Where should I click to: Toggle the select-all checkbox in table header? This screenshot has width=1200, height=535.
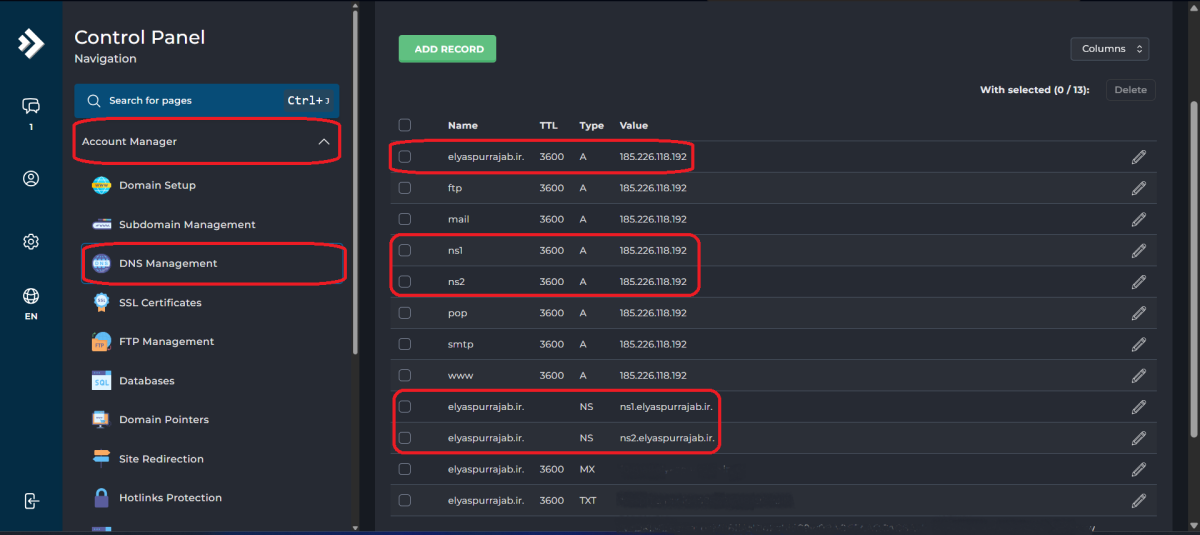pos(405,126)
